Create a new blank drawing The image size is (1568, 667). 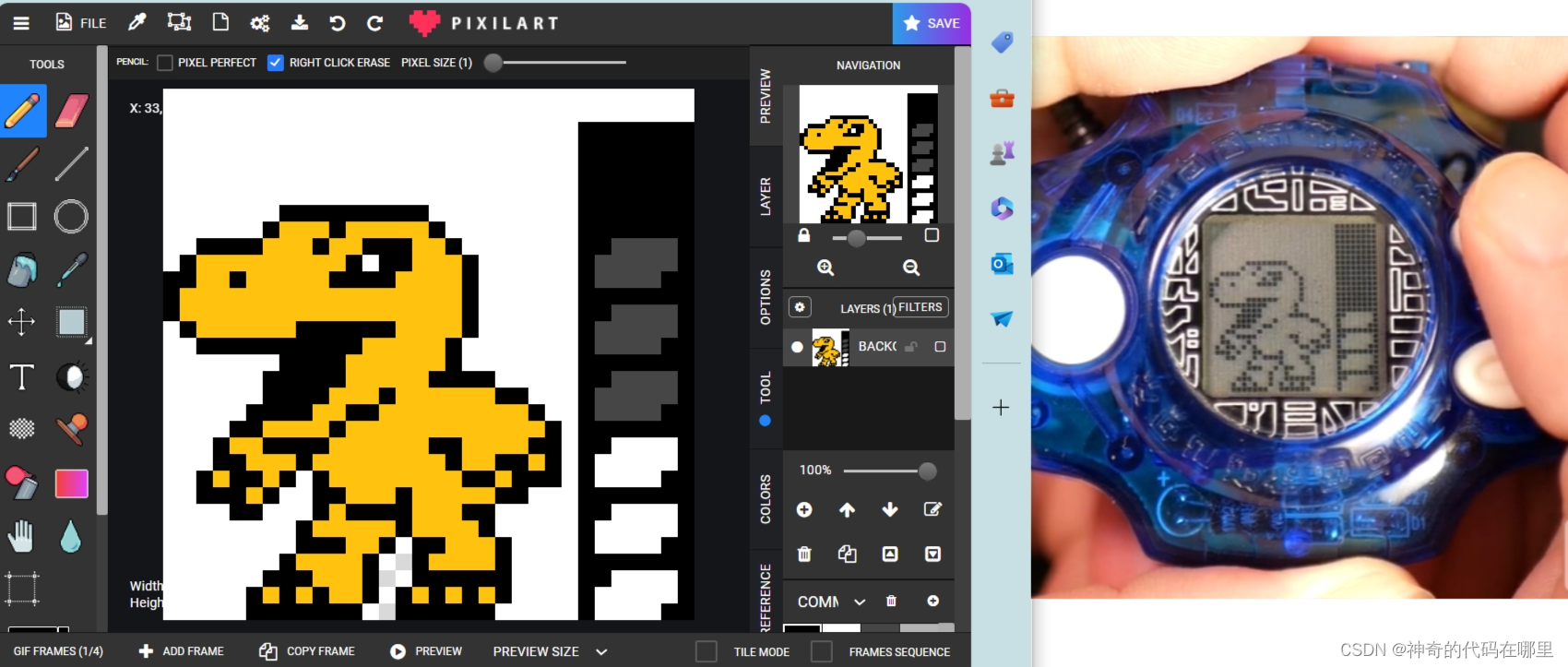(x=220, y=22)
